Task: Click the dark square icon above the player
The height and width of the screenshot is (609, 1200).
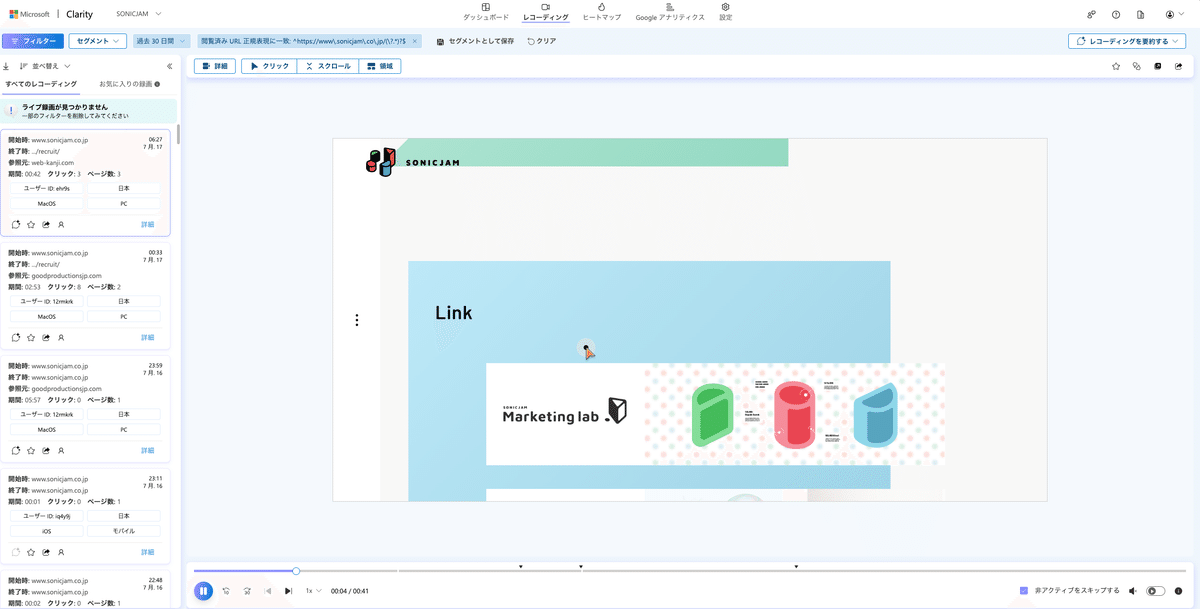Action: (x=1158, y=66)
